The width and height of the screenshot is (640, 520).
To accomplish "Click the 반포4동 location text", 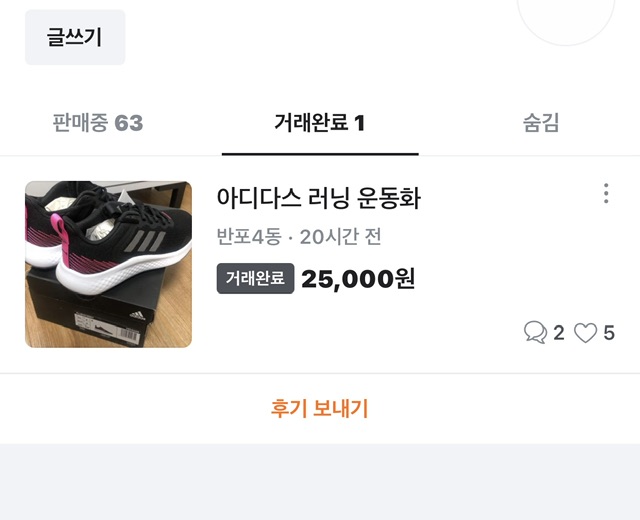I will click(x=249, y=238).
